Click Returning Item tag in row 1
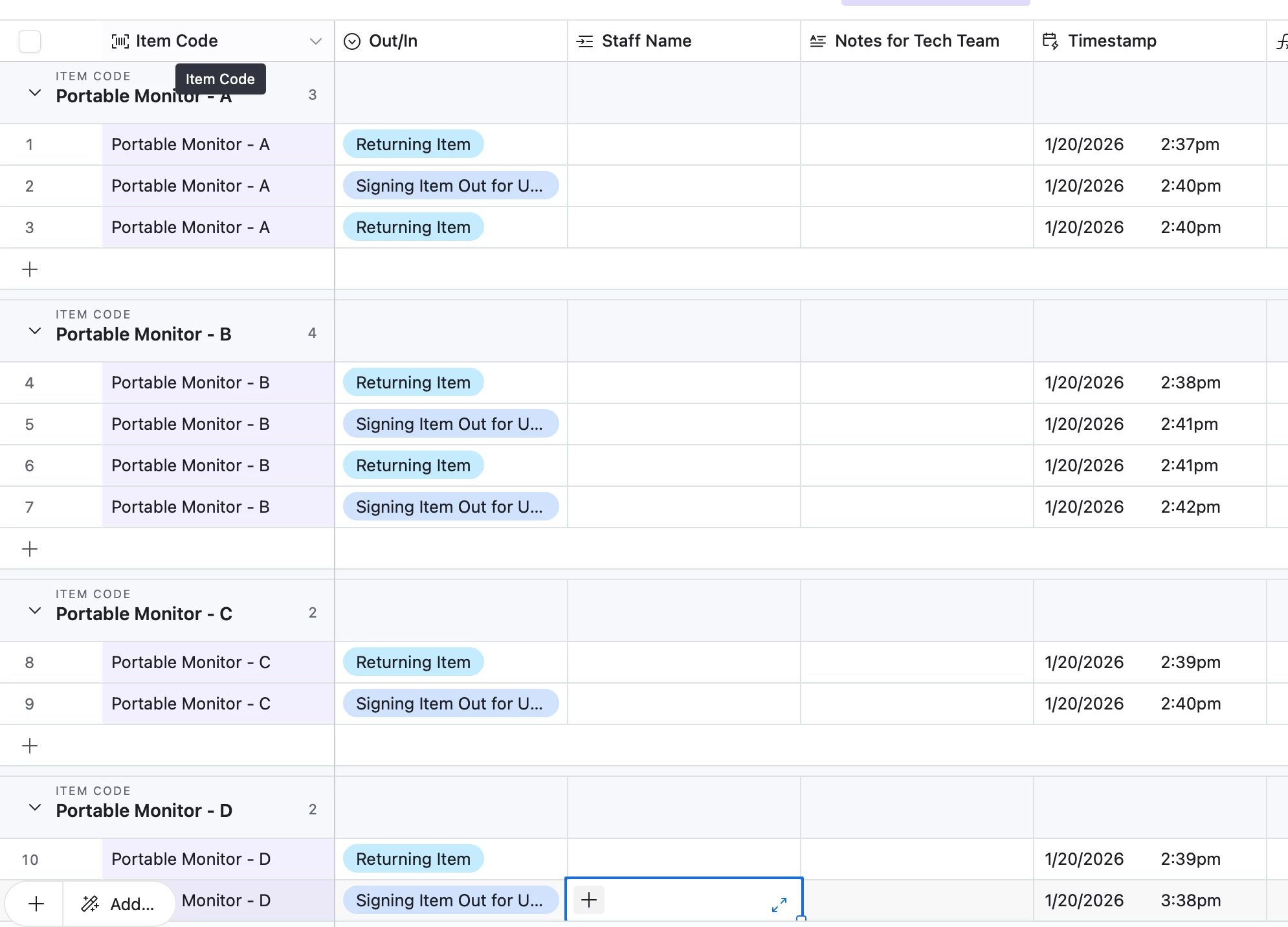 [x=413, y=144]
